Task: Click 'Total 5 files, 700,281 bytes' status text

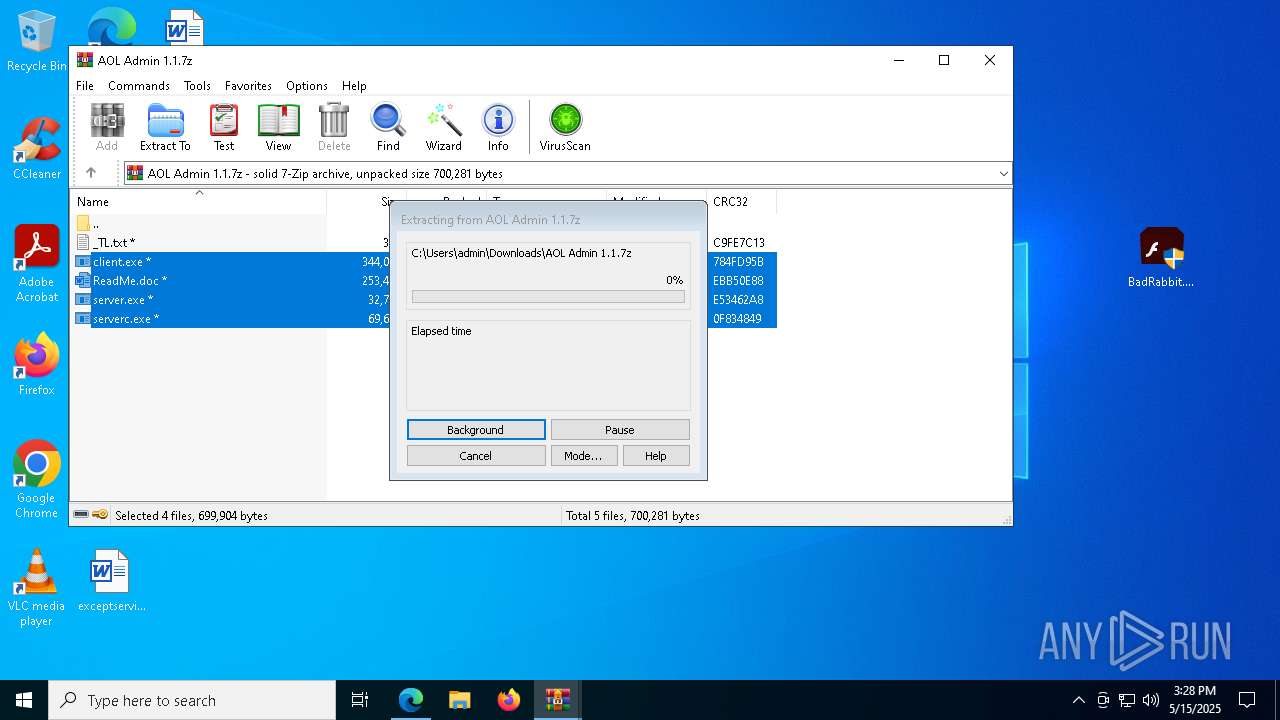Action: click(633, 516)
